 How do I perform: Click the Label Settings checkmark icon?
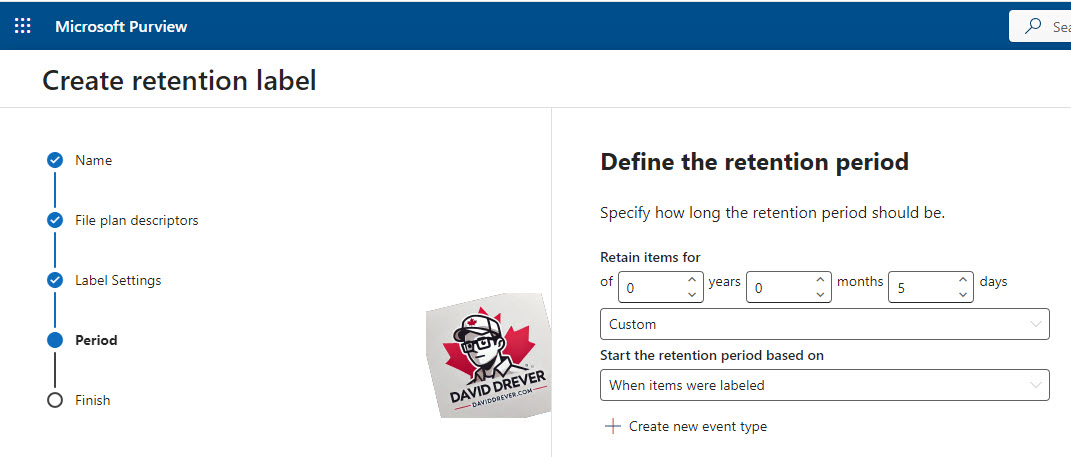pos(55,280)
